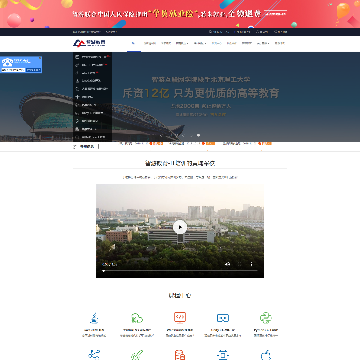Open the first item in the dark course sidebar
Screen dimensions: 360x360
(92, 57)
